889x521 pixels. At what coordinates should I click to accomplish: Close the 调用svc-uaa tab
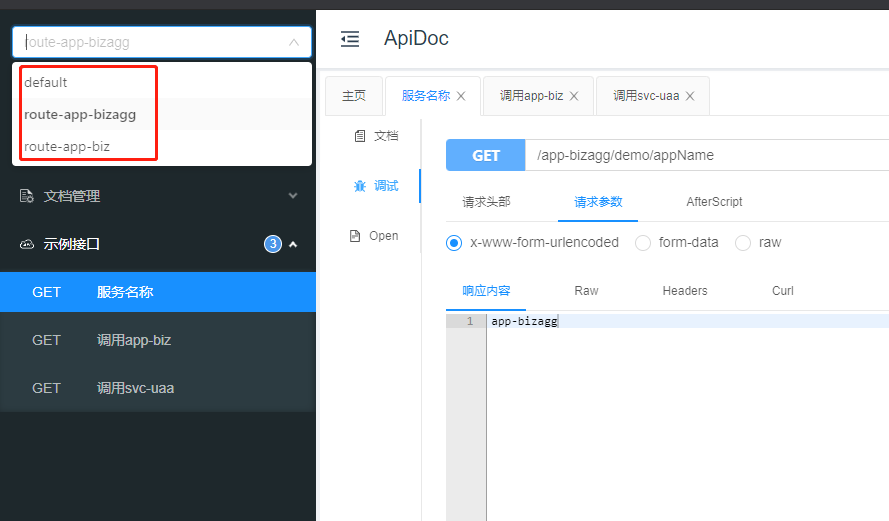pyautogui.click(x=690, y=96)
